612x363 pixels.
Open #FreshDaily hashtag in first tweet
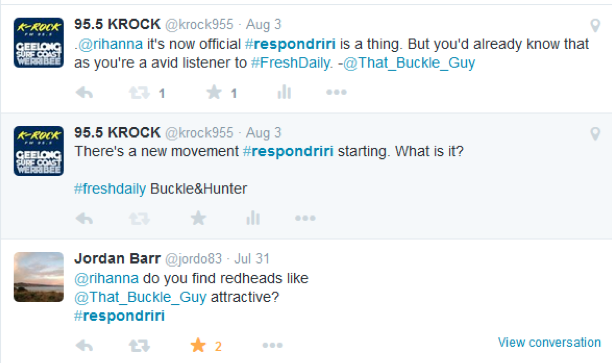click(291, 63)
